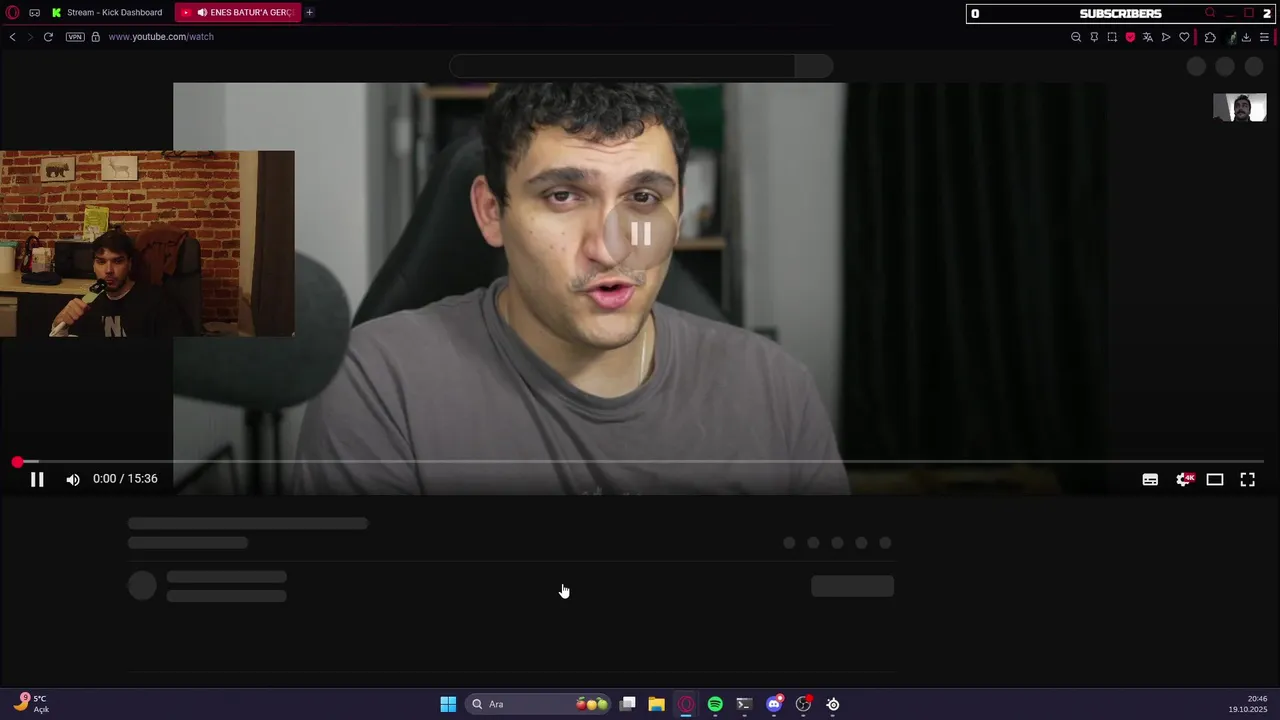Reload the current page

pos(47,37)
